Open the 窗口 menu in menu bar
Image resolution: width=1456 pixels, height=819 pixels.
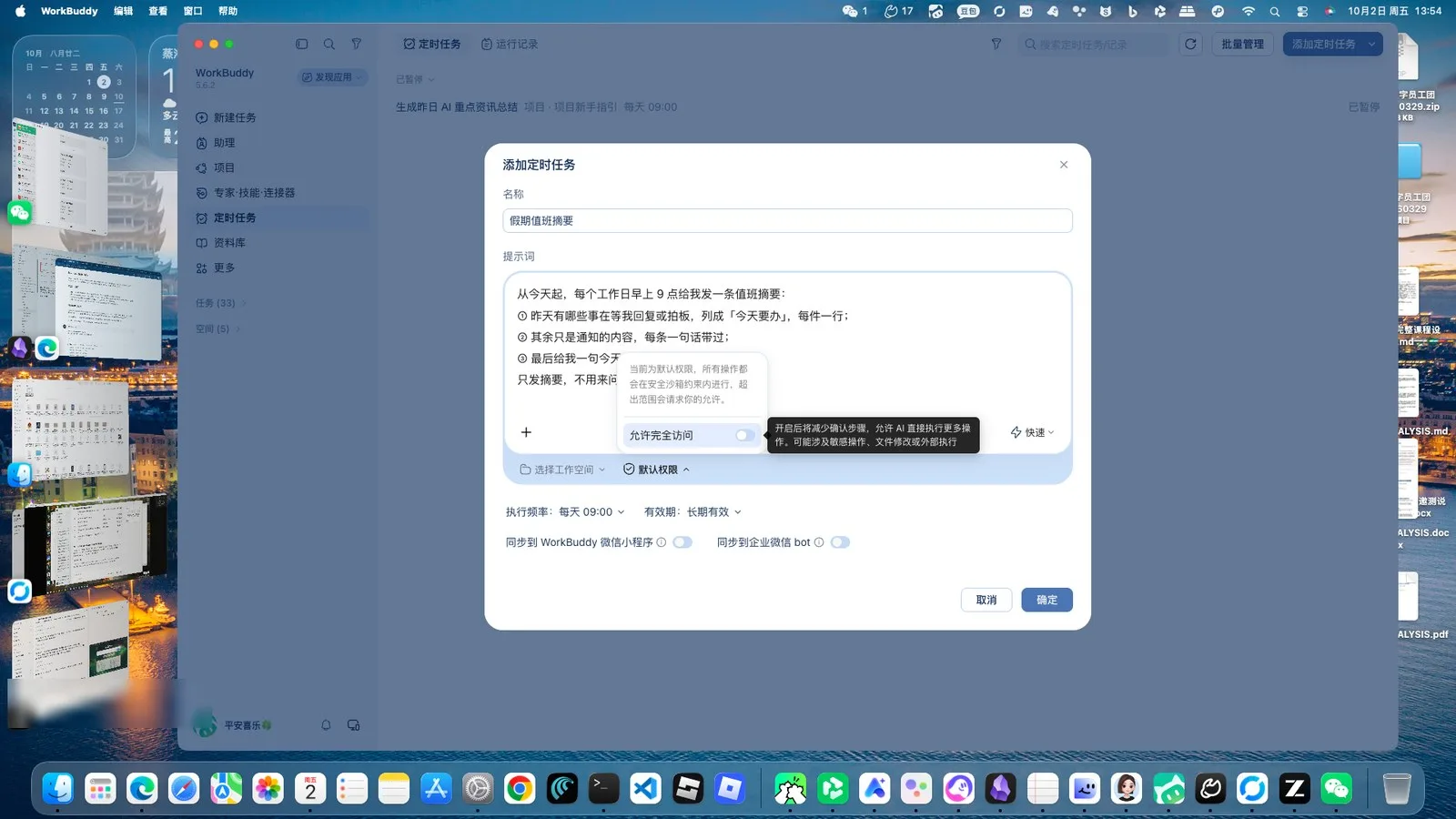click(193, 11)
